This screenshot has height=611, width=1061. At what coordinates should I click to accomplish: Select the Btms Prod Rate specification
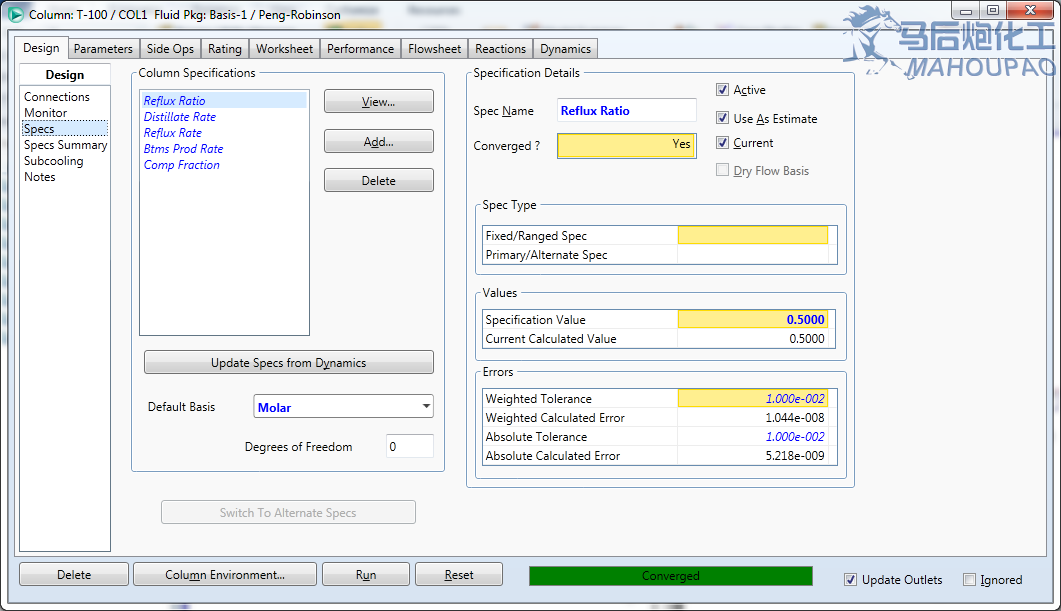pyautogui.click(x=183, y=149)
